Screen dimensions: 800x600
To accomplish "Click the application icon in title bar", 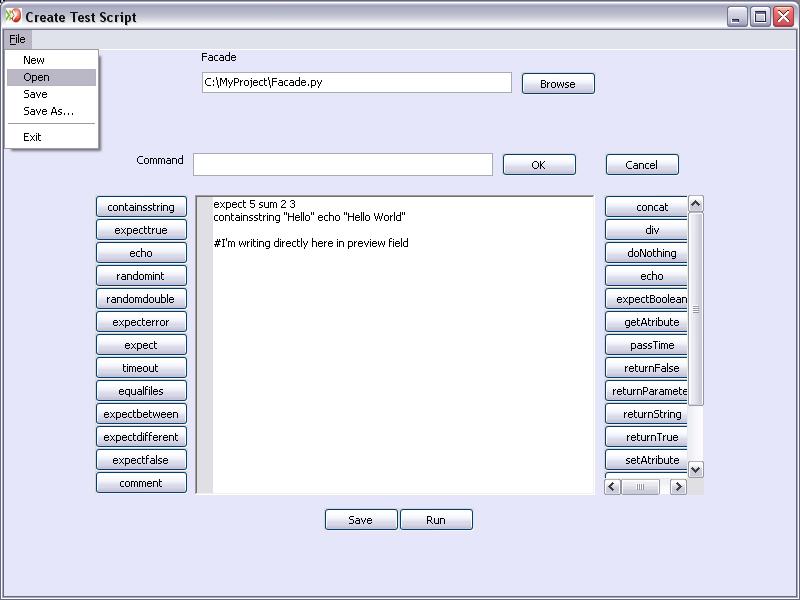I will [13, 16].
